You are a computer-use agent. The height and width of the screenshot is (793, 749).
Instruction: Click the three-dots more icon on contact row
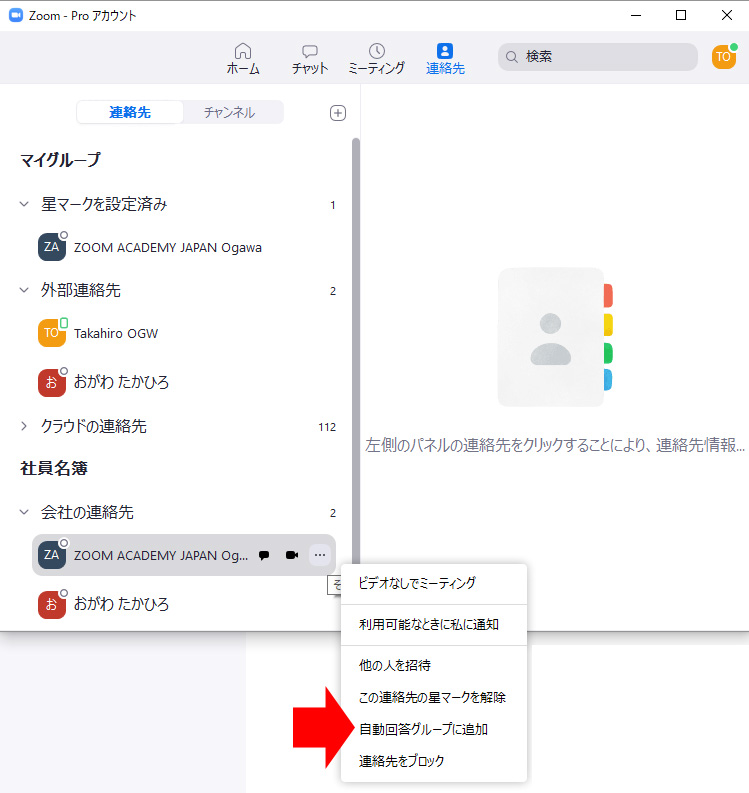[x=319, y=555]
